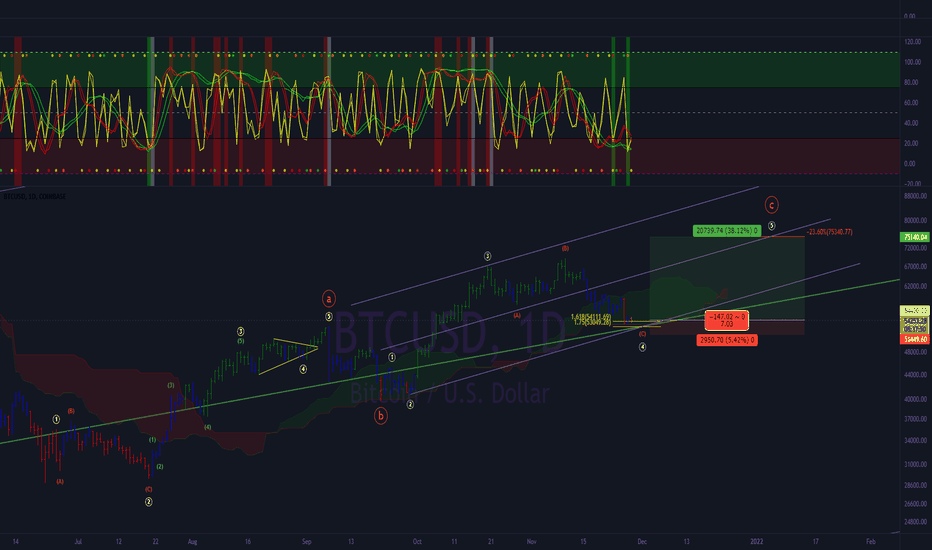Select the red stop-loss zone of position
Viewport: 932px width, 550px height.
coord(727,328)
